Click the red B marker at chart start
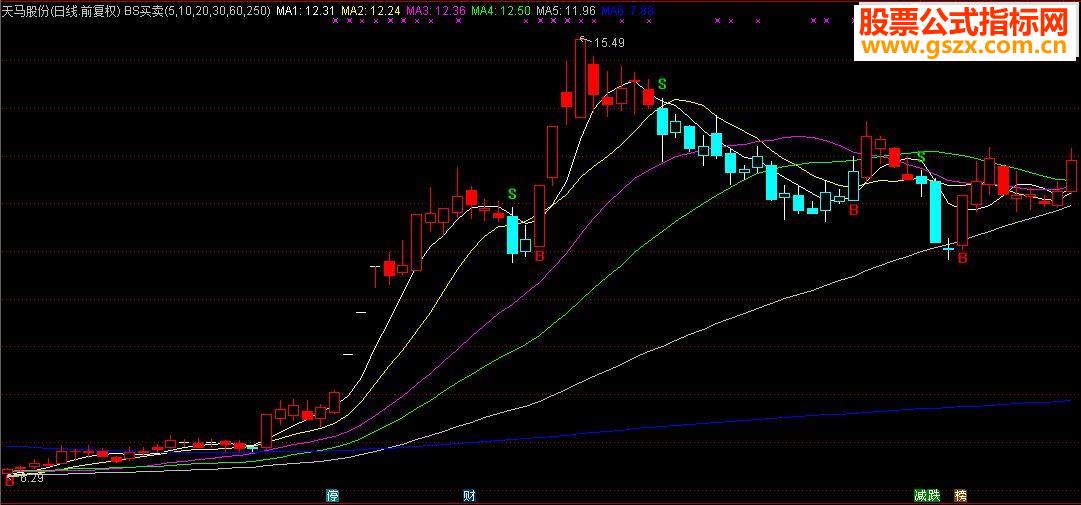The width and height of the screenshot is (1081, 505). [9, 482]
